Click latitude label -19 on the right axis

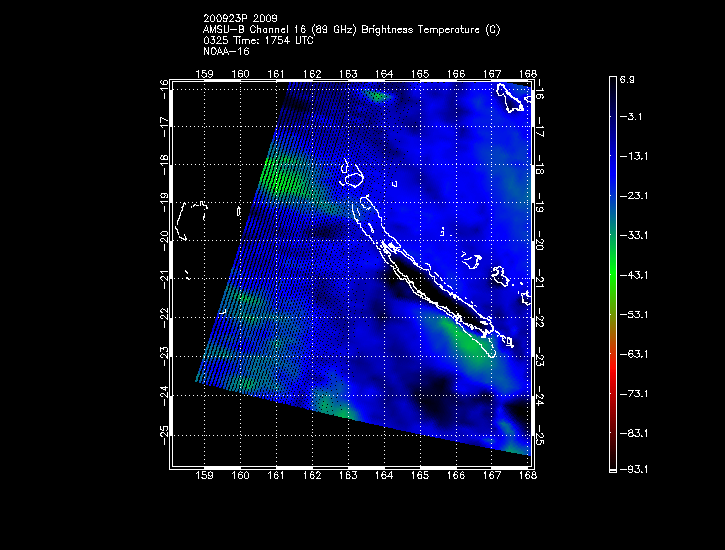point(540,203)
